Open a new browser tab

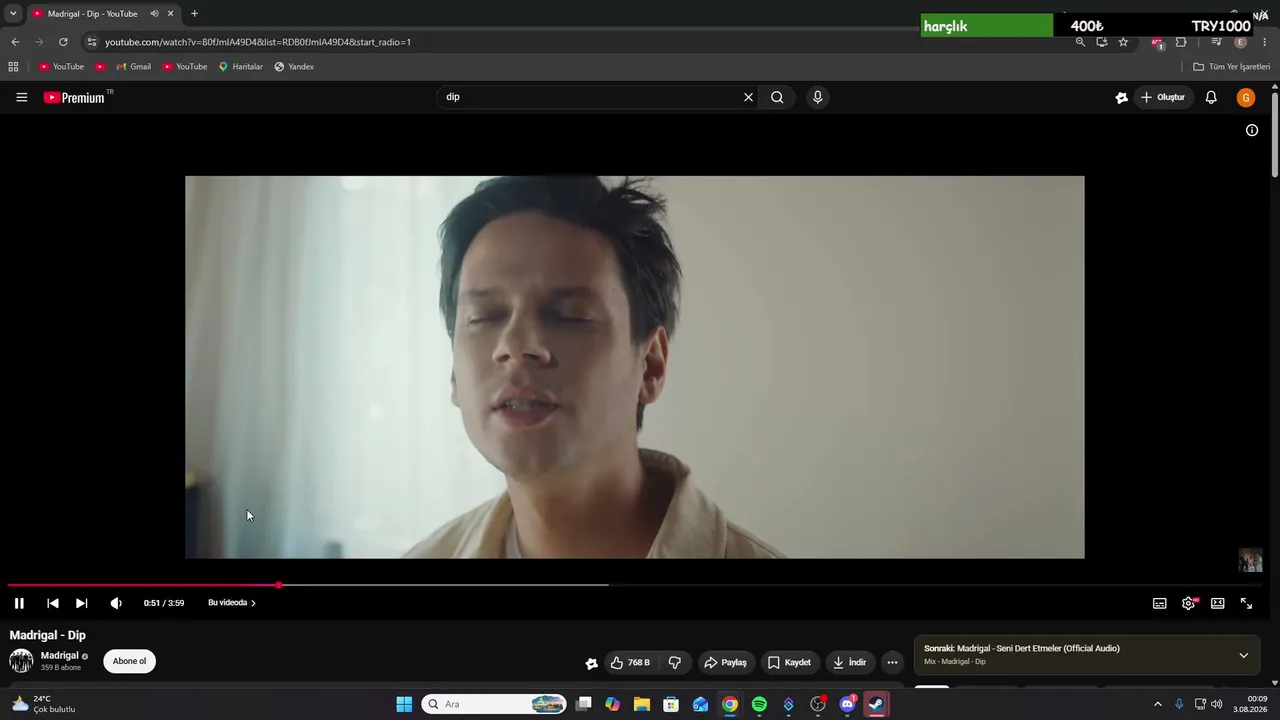[x=194, y=14]
